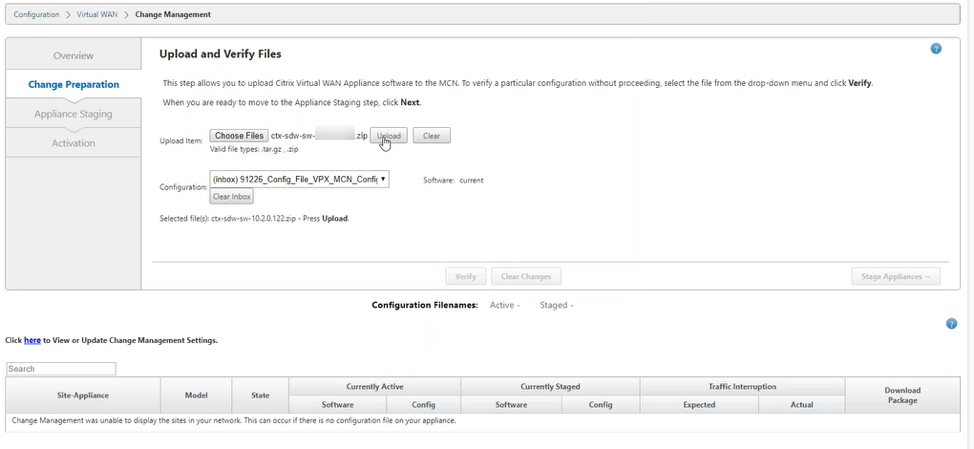The height and width of the screenshot is (449, 974).
Task: Click the Download Package column header
Action: click(902, 395)
